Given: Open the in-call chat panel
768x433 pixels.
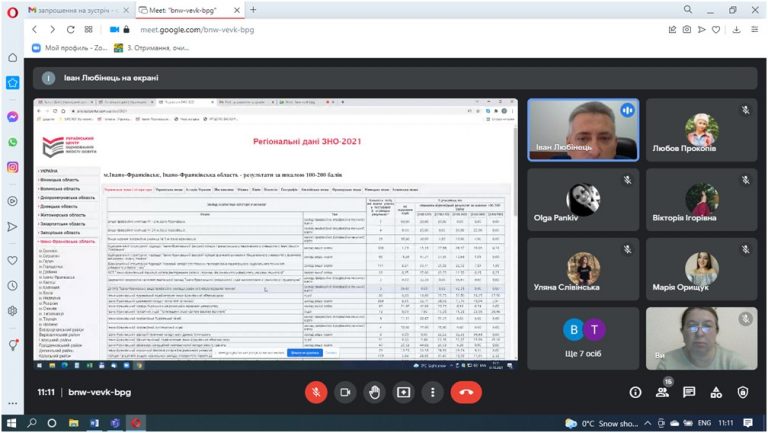Looking at the screenshot, I should pyautogui.click(x=689, y=392).
